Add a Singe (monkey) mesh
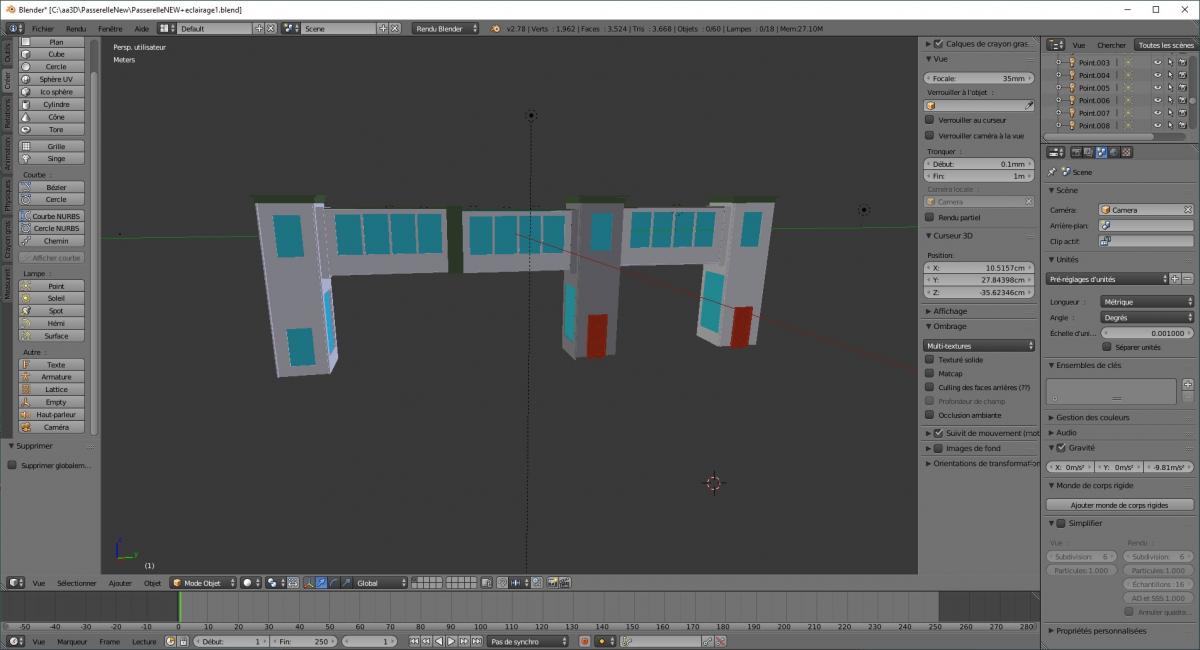 point(56,158)
